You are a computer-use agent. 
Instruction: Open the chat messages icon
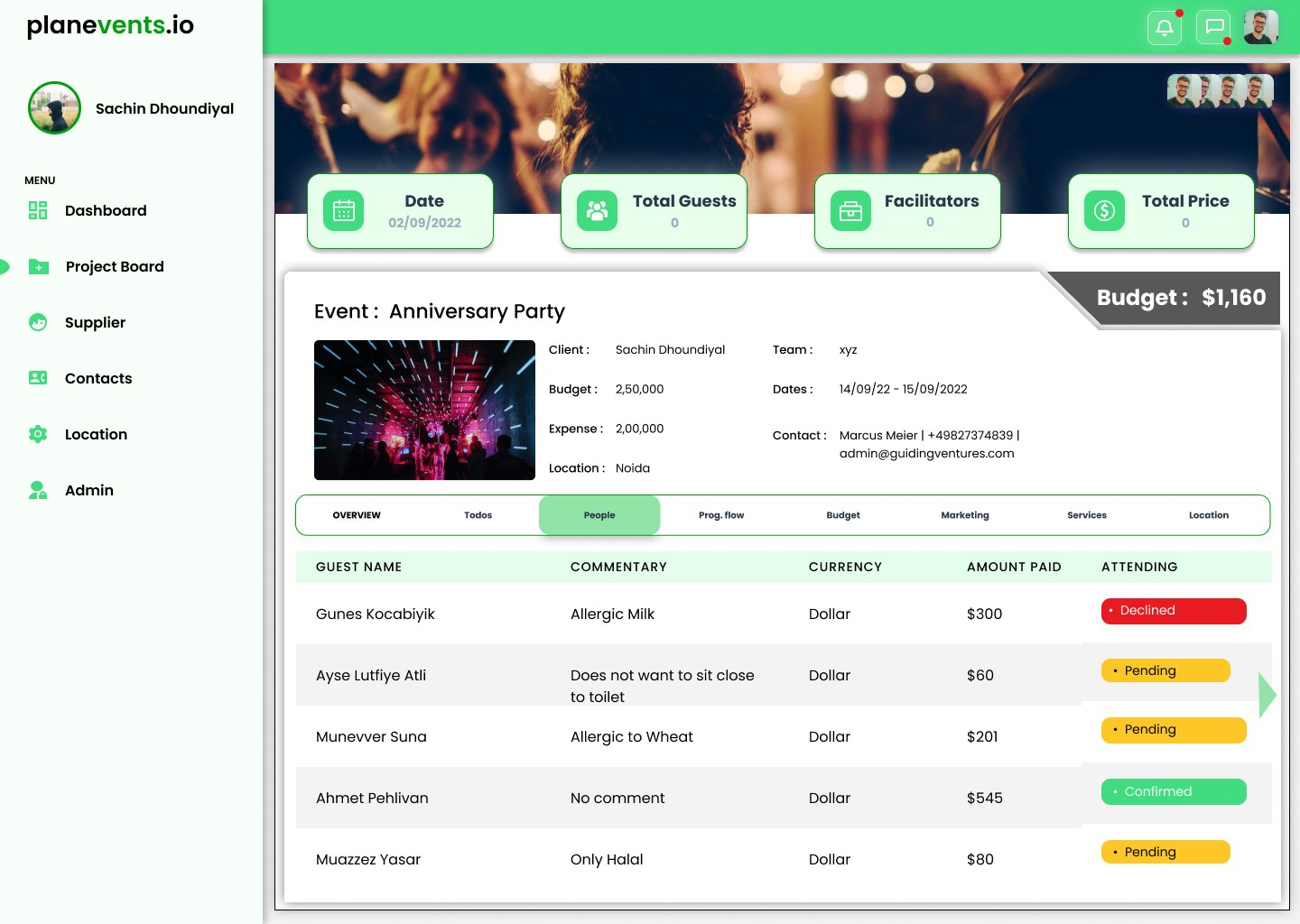pos(1214,27)
